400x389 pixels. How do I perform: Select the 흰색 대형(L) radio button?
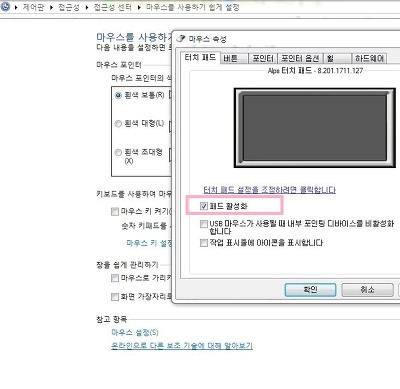[118, 124]
